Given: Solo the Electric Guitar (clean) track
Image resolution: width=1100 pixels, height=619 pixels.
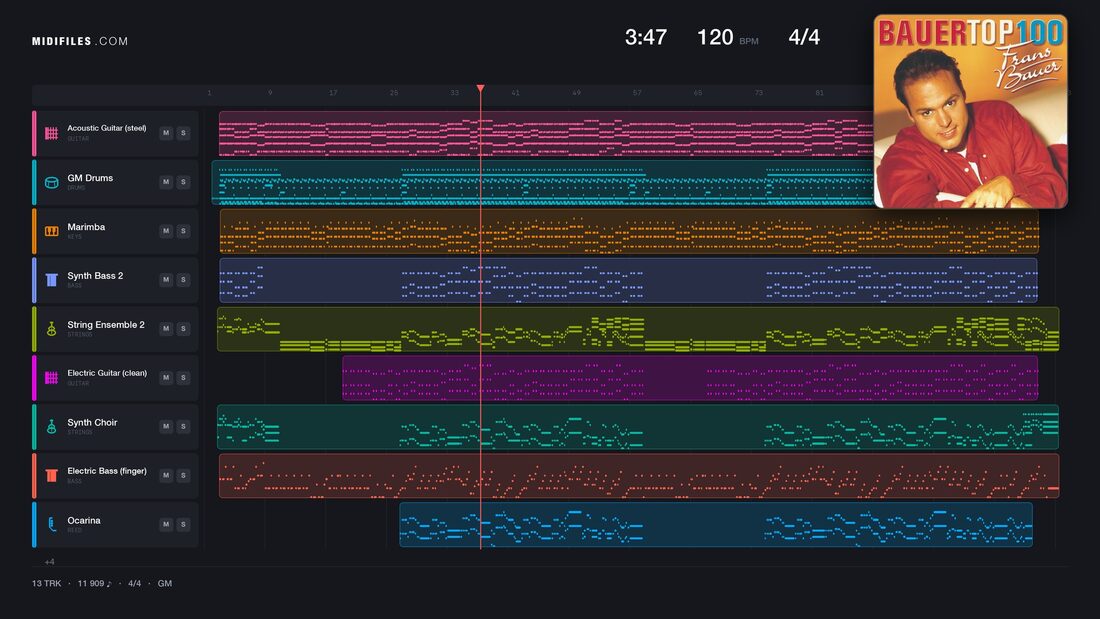Looking at the screenshot, I should (x=183, y=378).
